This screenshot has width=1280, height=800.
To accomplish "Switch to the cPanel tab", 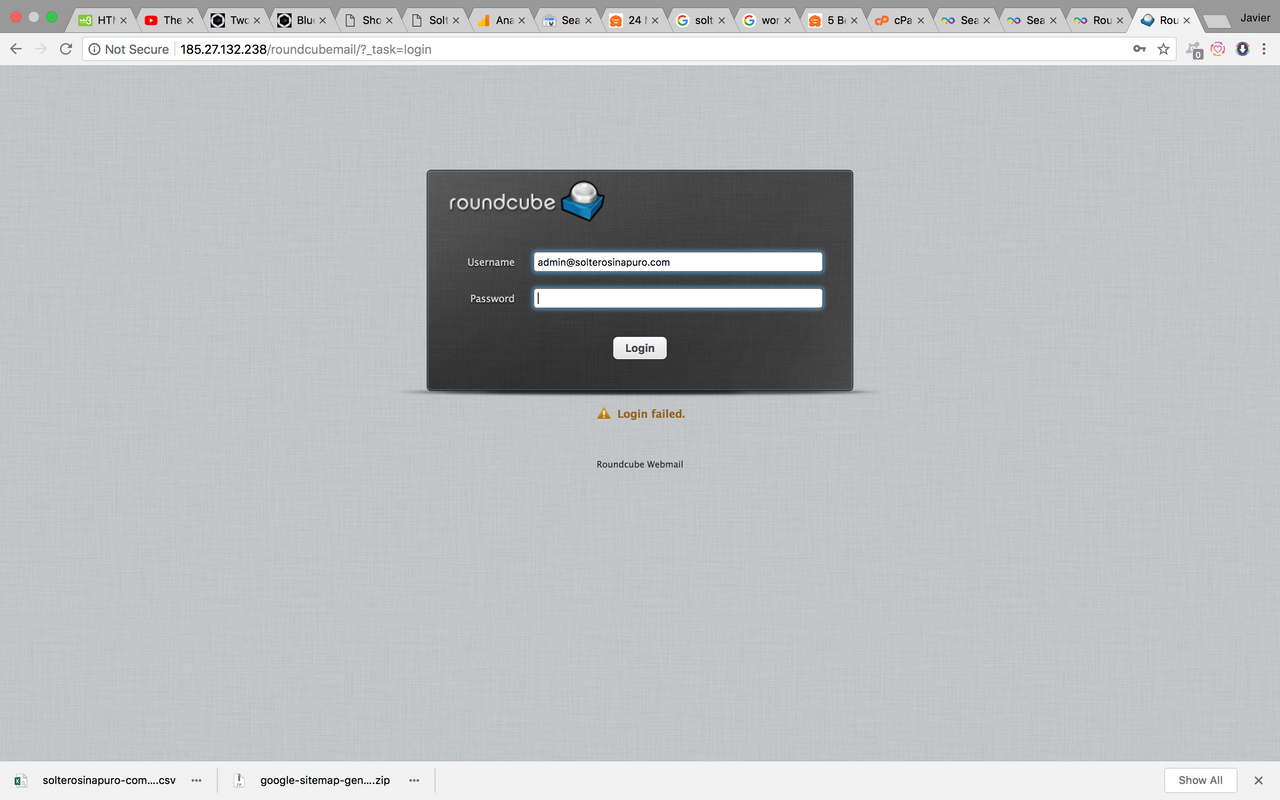I will click(x=895, y=20).
